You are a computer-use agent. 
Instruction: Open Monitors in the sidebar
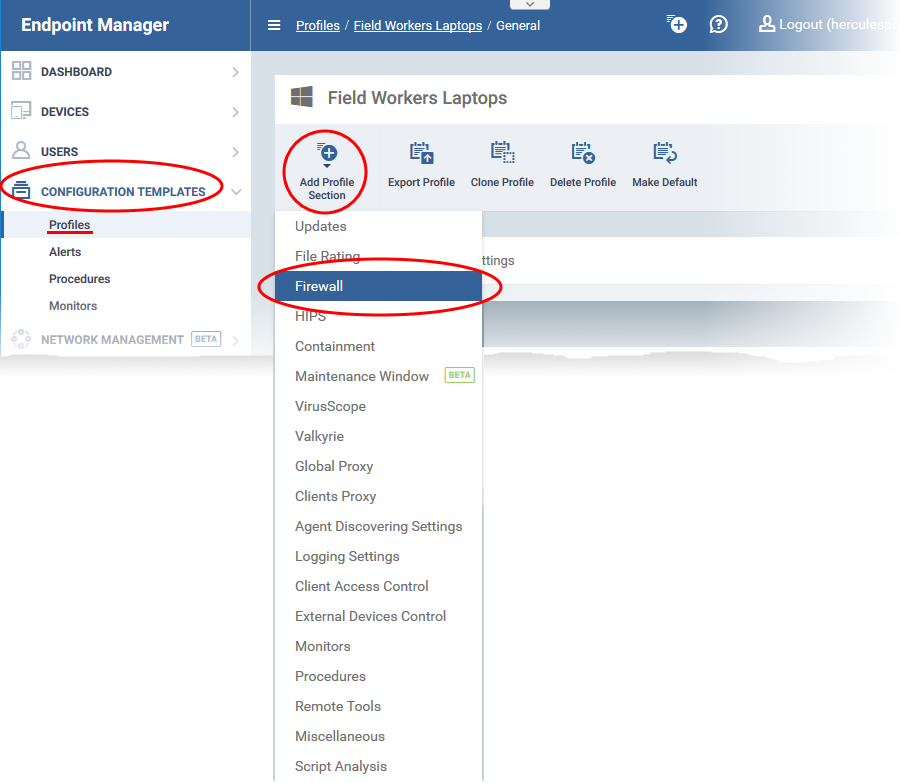(73, 305)
